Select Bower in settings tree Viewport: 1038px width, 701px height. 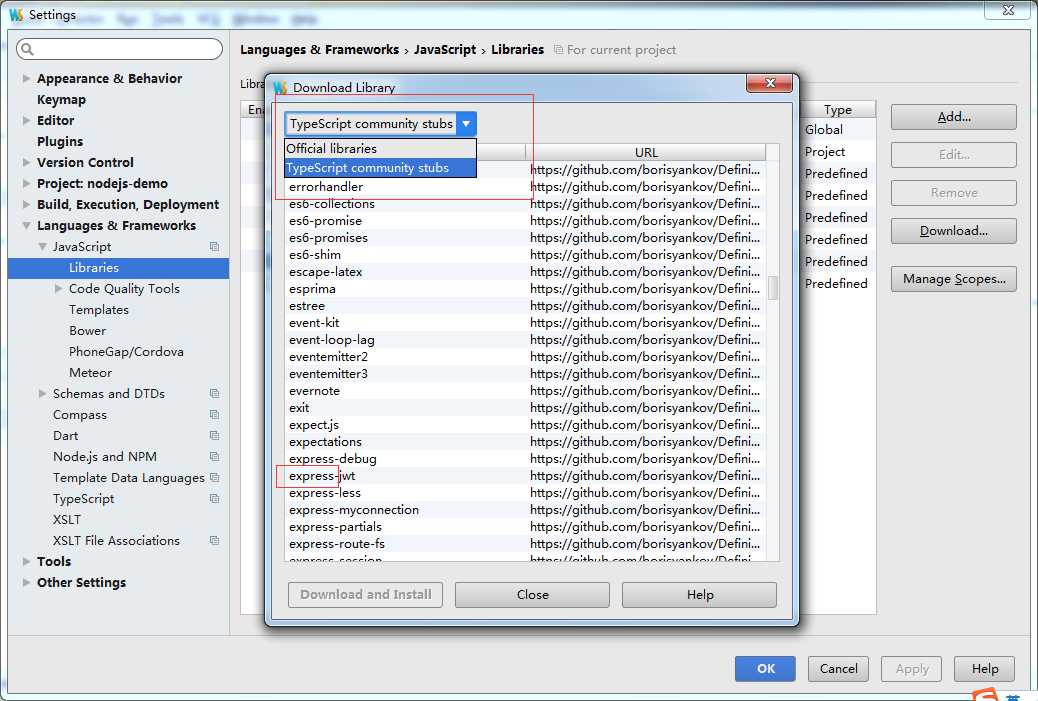pos(87,330)
